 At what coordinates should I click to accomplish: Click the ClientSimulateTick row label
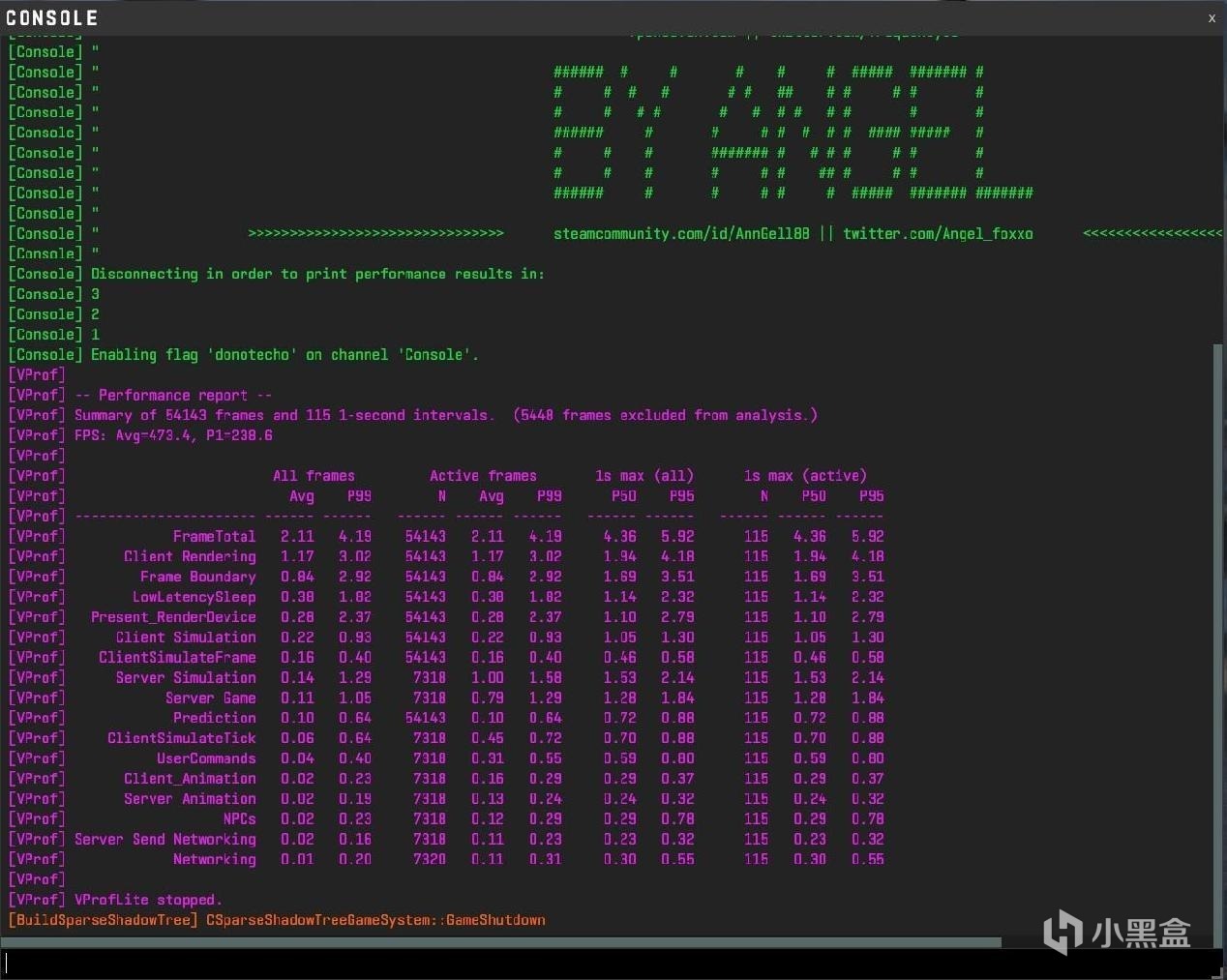(182, 738)
